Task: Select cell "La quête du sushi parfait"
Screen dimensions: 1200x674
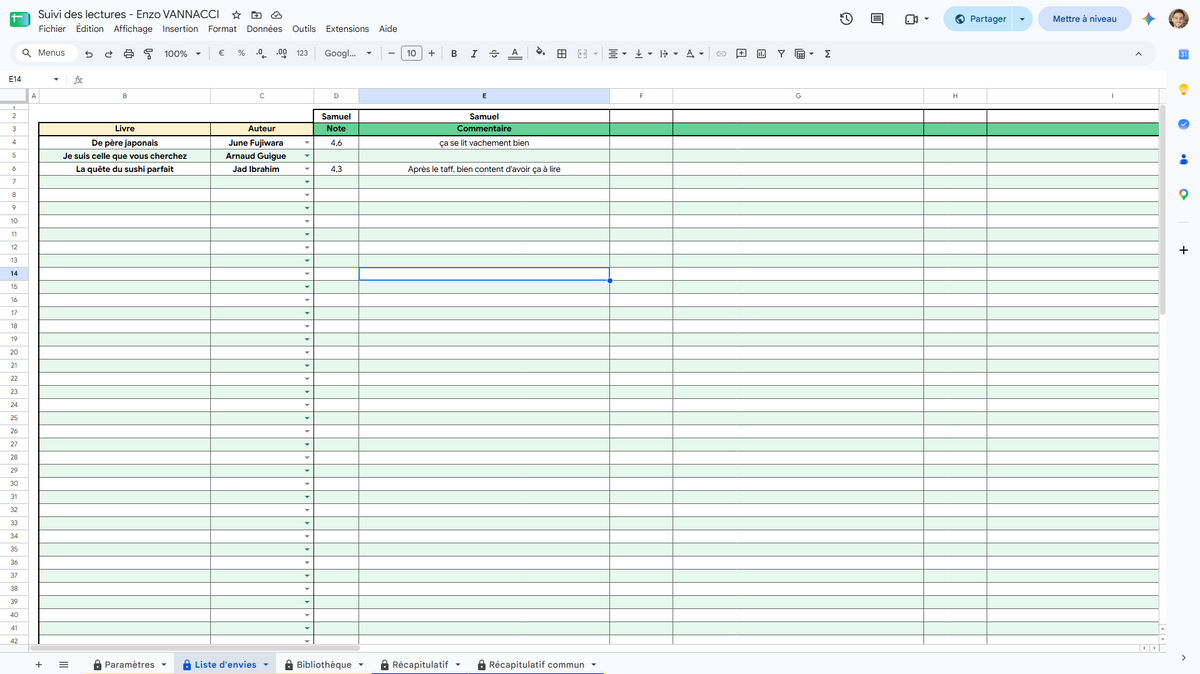Action: (x=125, y=169)
